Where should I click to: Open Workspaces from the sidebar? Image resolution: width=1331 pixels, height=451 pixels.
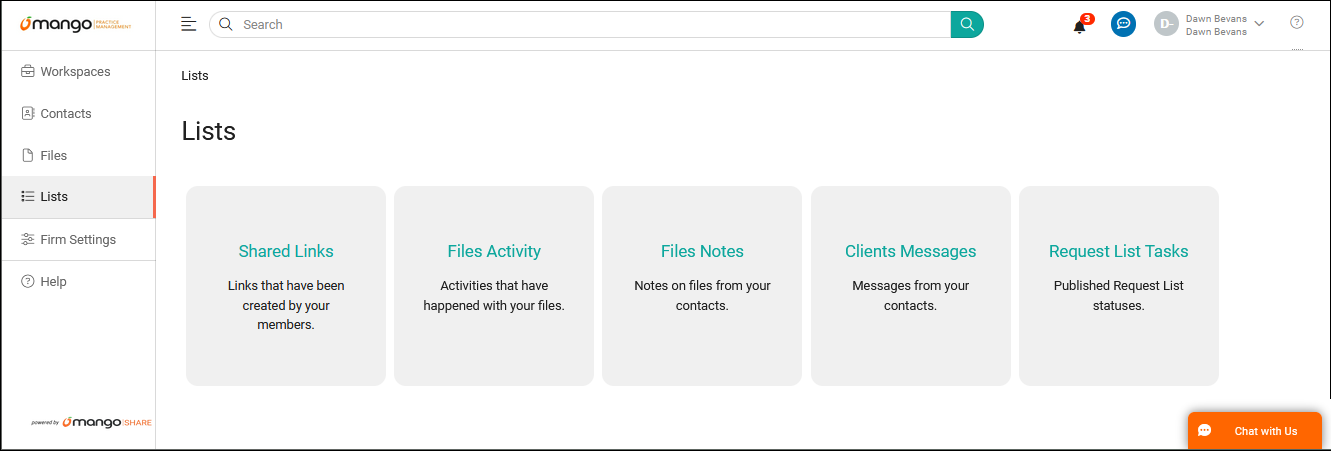pos(75,72)
